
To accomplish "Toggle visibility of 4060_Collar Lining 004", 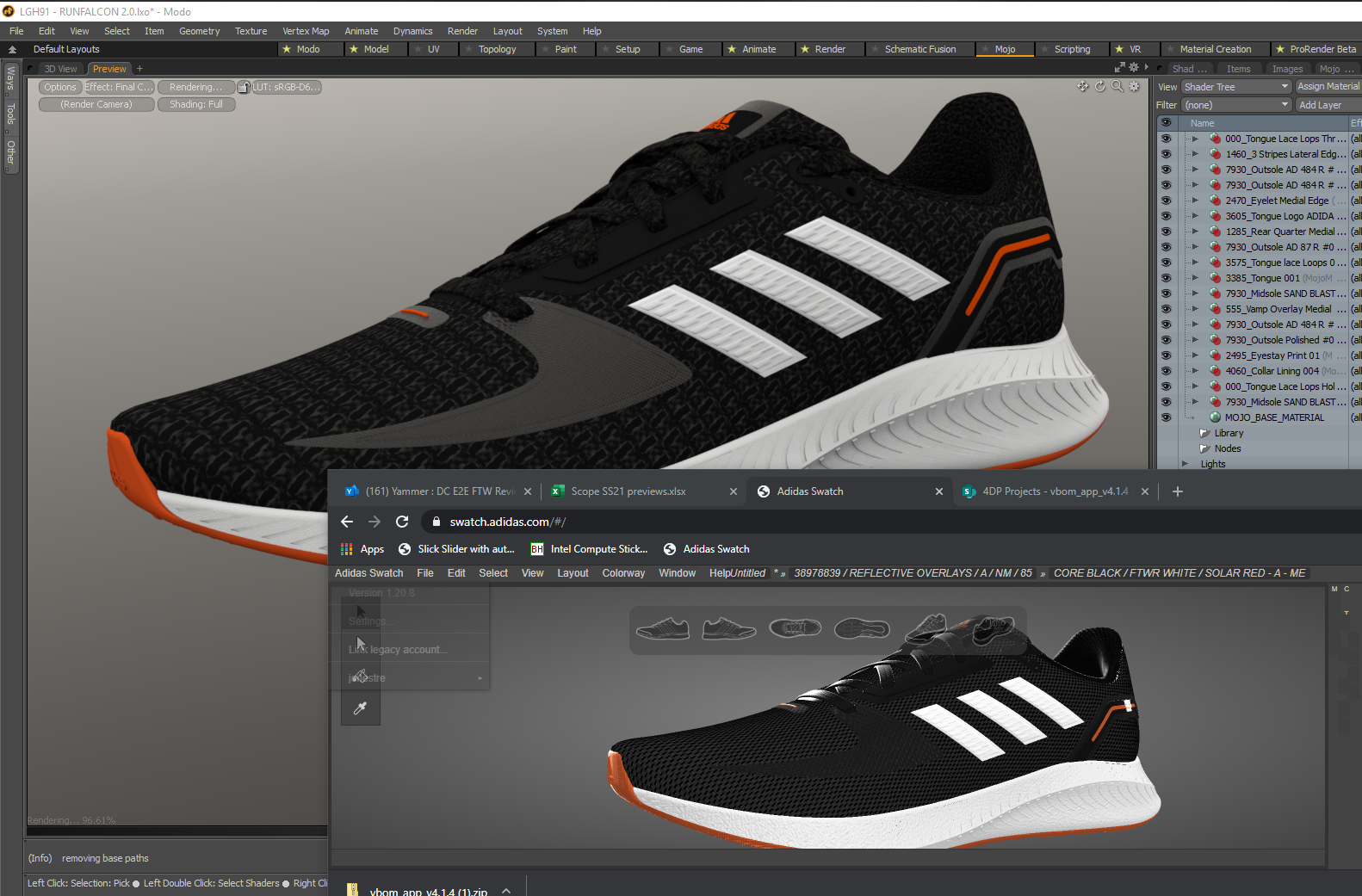I will pos(1166,371).
